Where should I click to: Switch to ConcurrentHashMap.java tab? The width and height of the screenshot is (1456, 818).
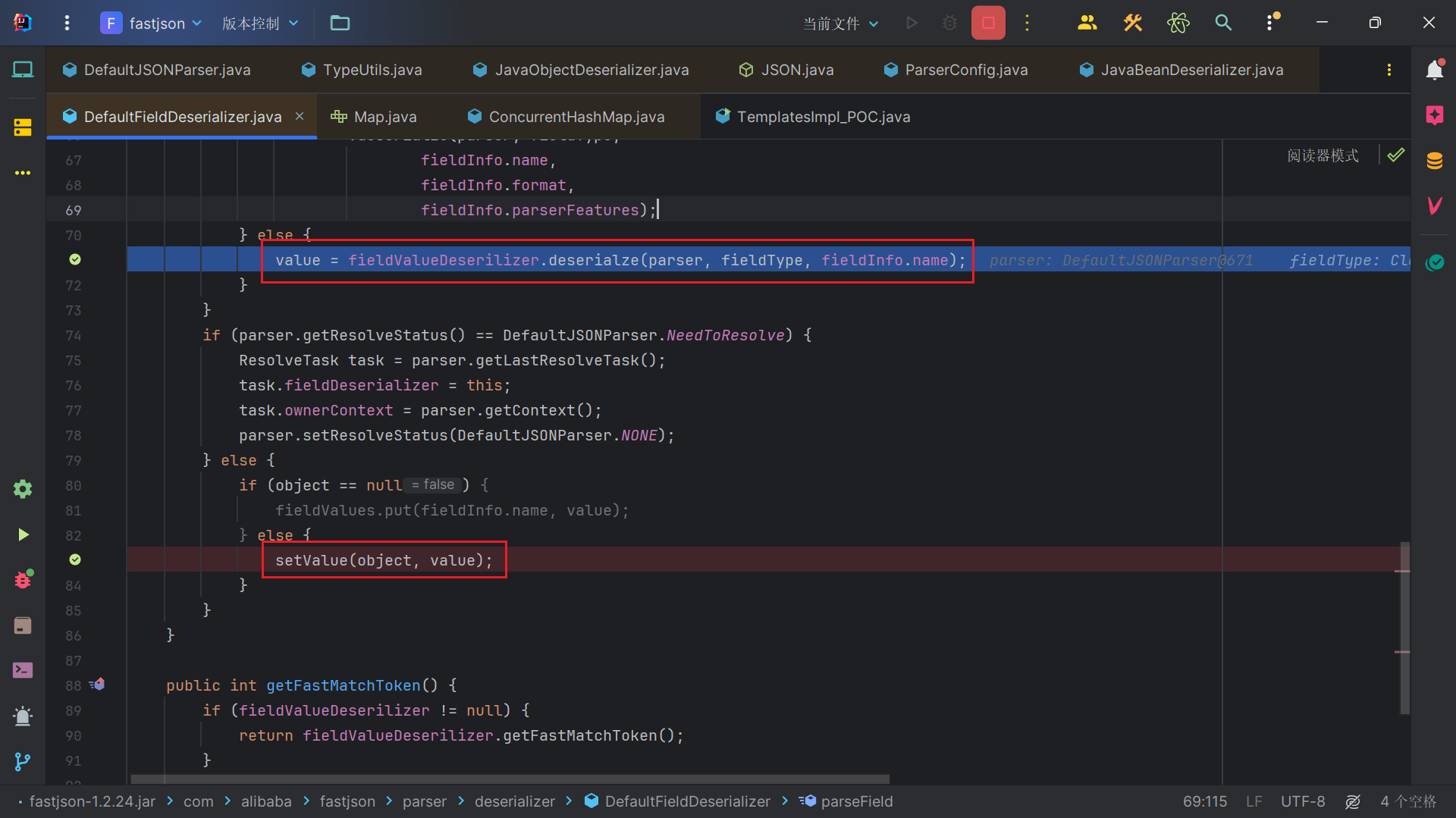pyautogui.click(x=566, y=117)
